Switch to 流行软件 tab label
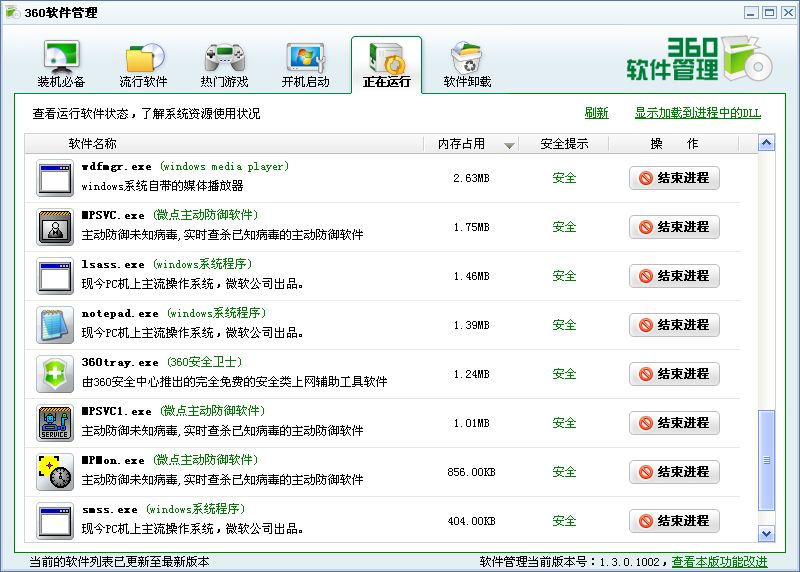The image size is (800, 572). click(x=143, y=82)
